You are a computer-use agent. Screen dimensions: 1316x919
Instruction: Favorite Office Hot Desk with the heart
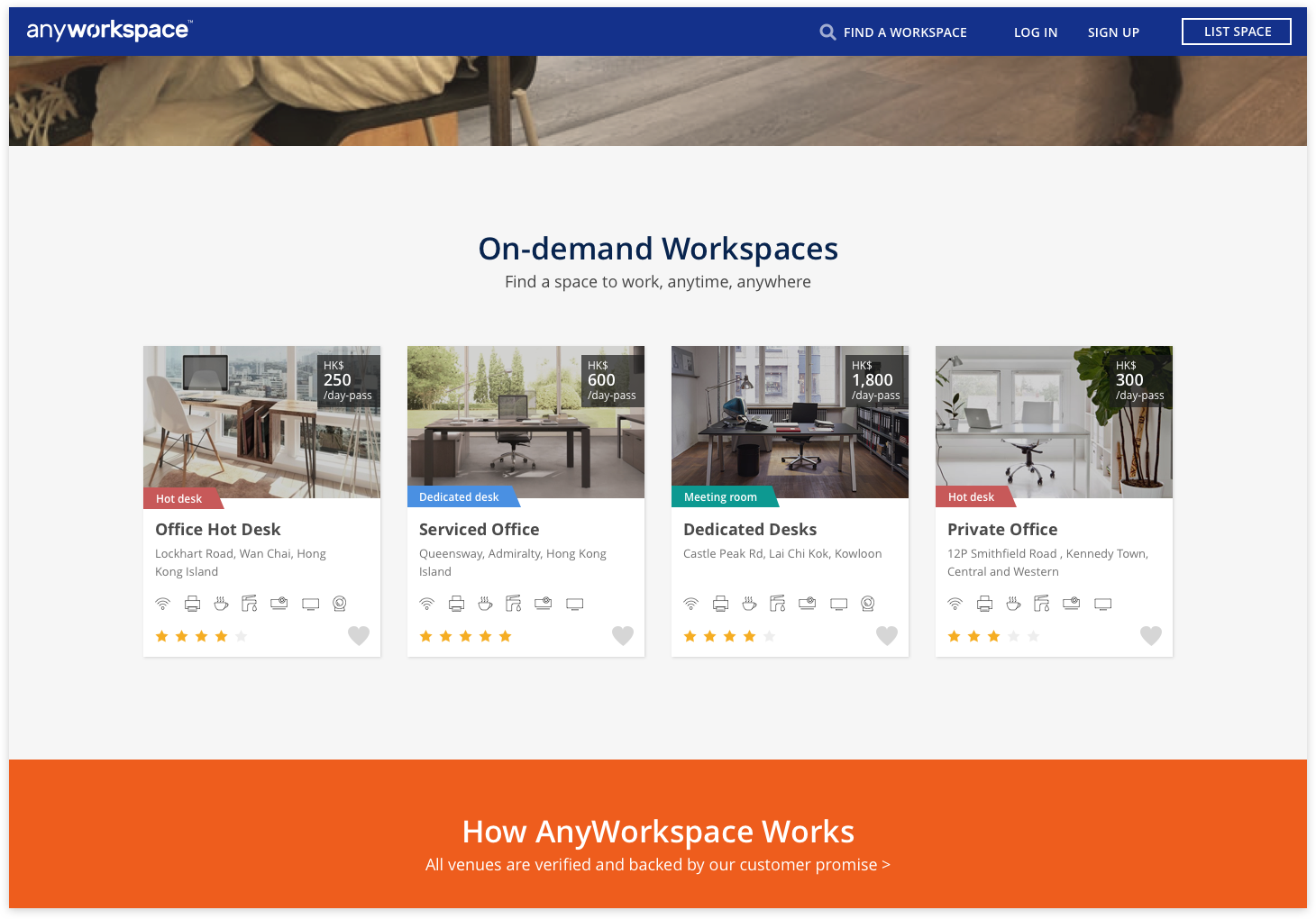[x=359, y=635]
